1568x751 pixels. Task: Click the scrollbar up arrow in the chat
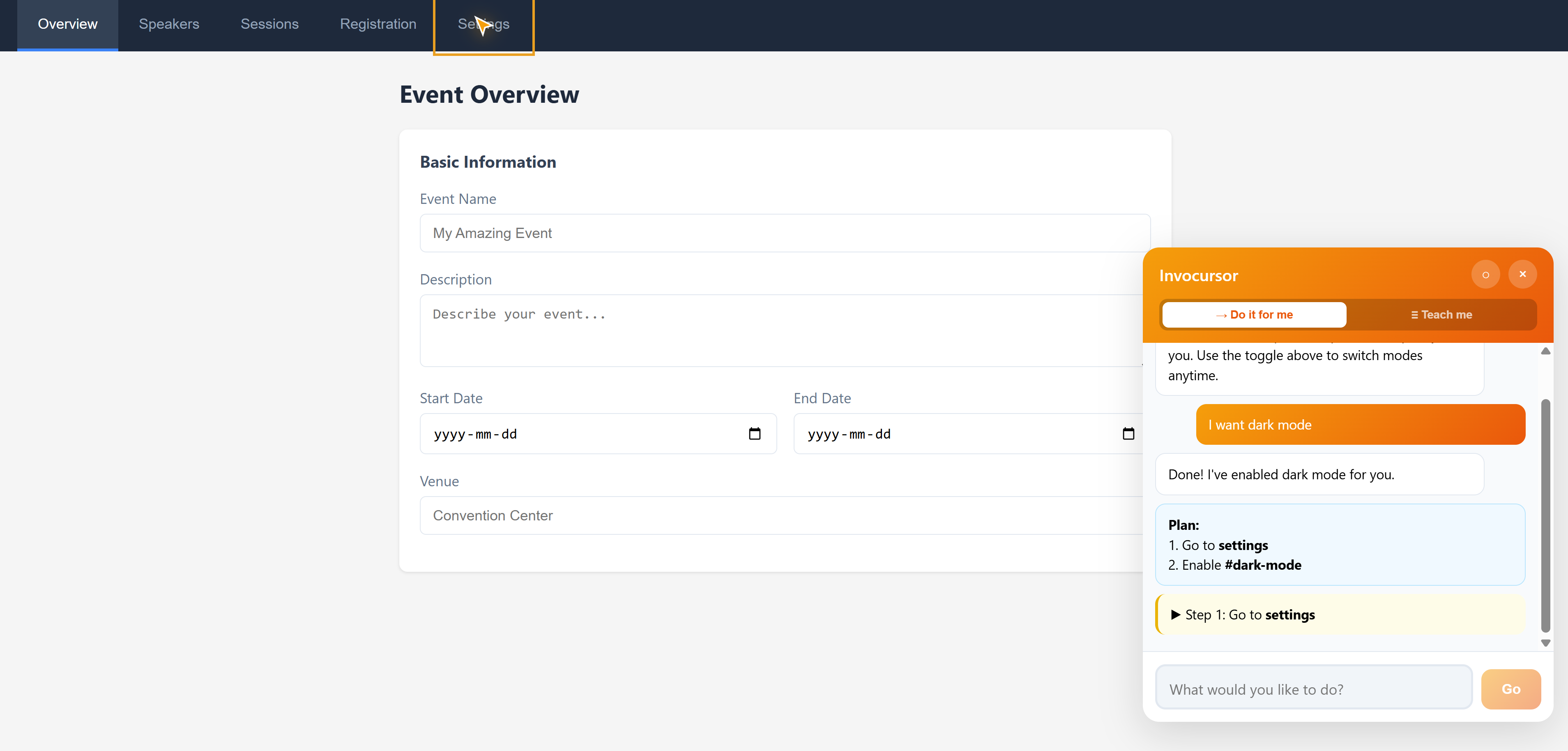[x=1545, y=351]
